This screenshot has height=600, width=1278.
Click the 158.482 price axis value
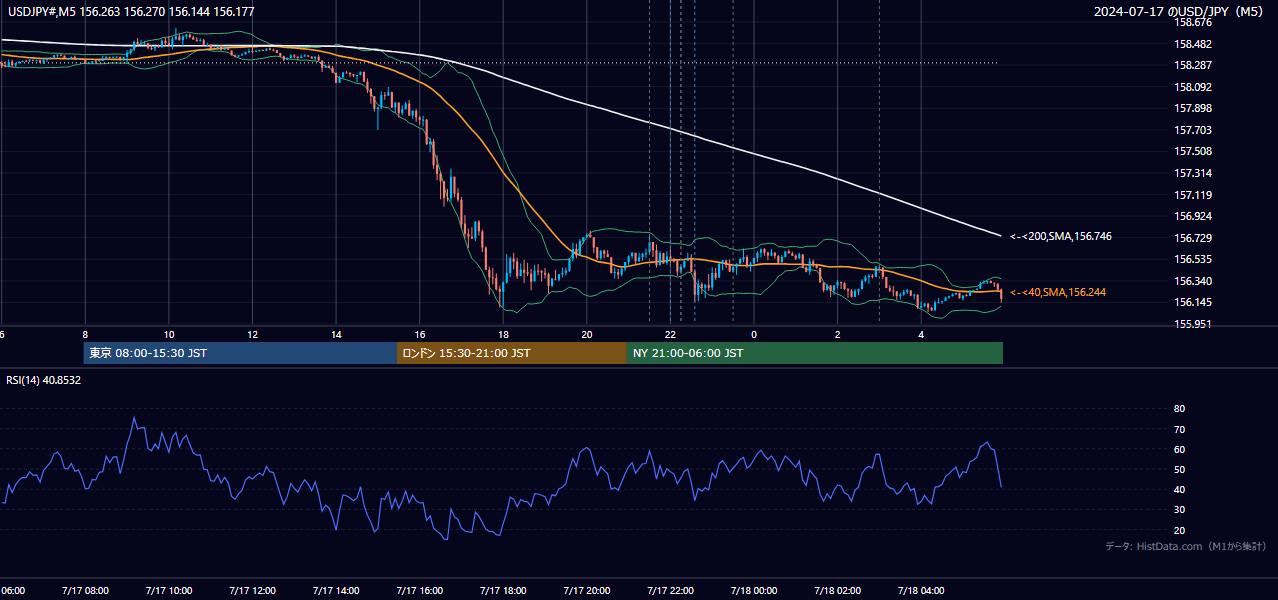[x=1193, y=44]
